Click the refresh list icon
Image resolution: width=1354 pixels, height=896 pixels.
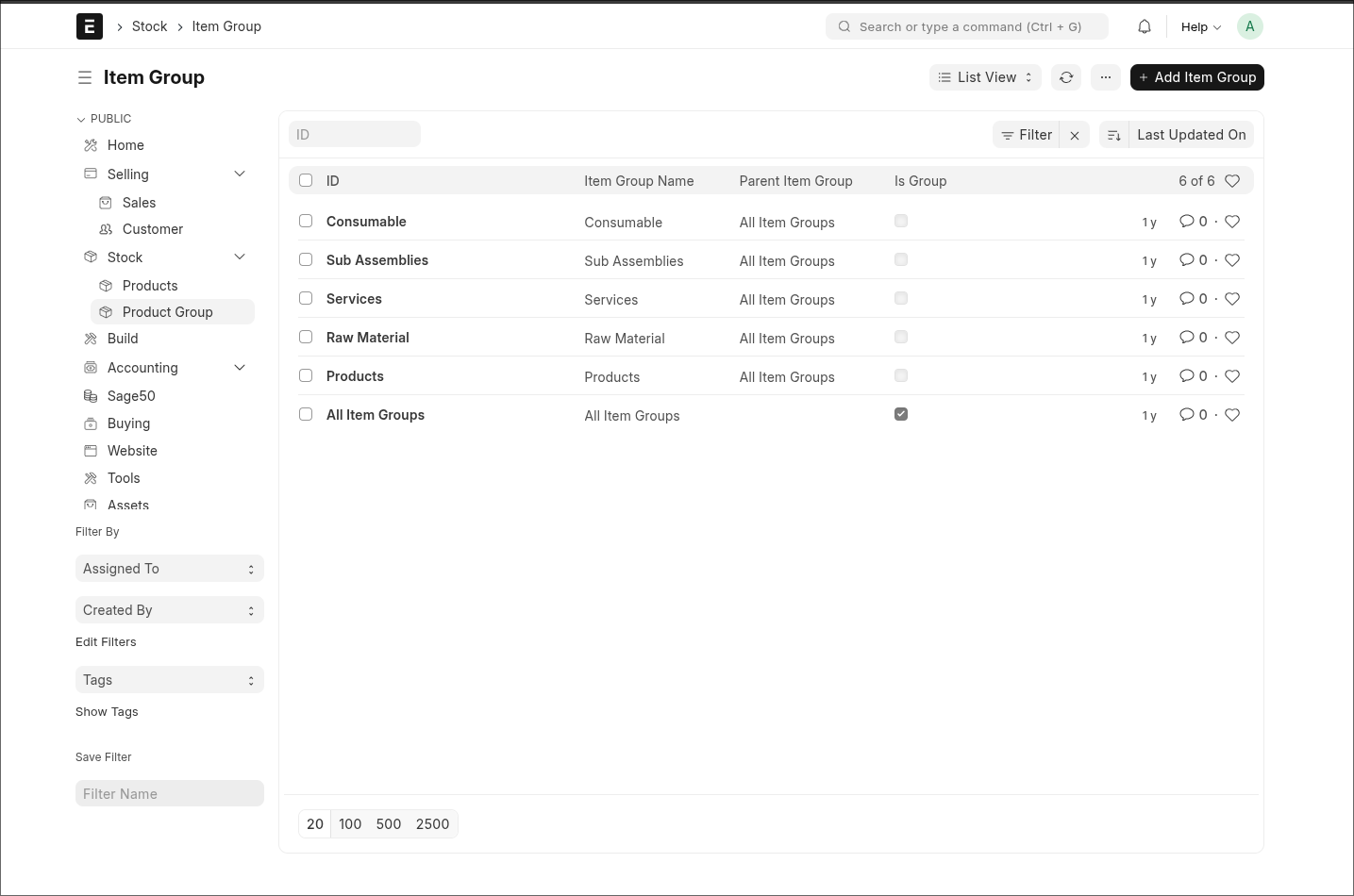1066,77
